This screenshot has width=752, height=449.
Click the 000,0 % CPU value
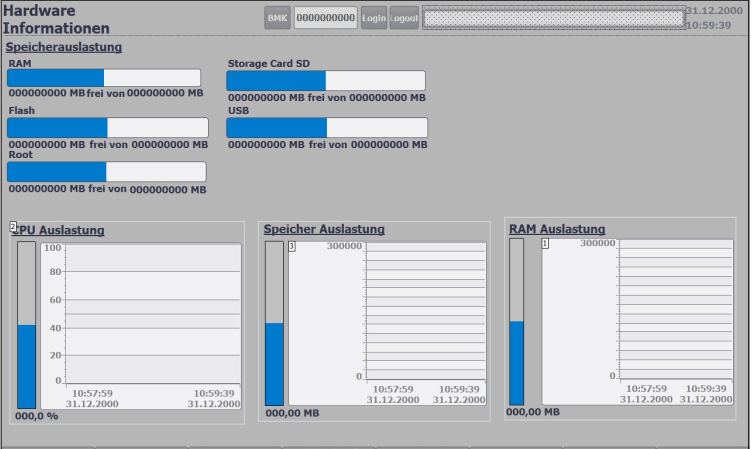pyautogui.click(x=36, y=416)
